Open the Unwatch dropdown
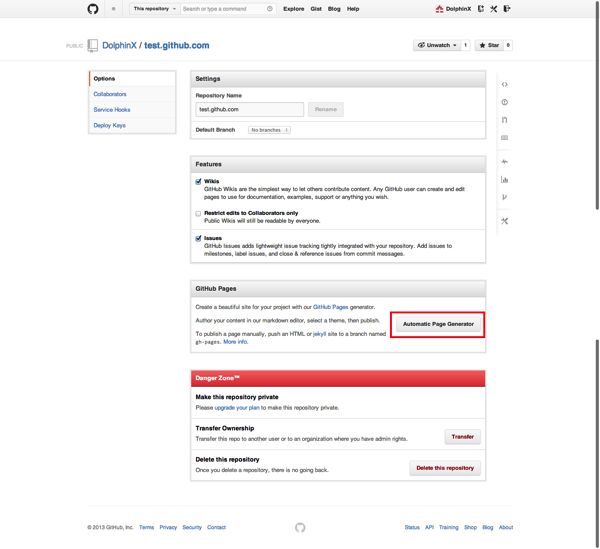 tap(437, 45)
